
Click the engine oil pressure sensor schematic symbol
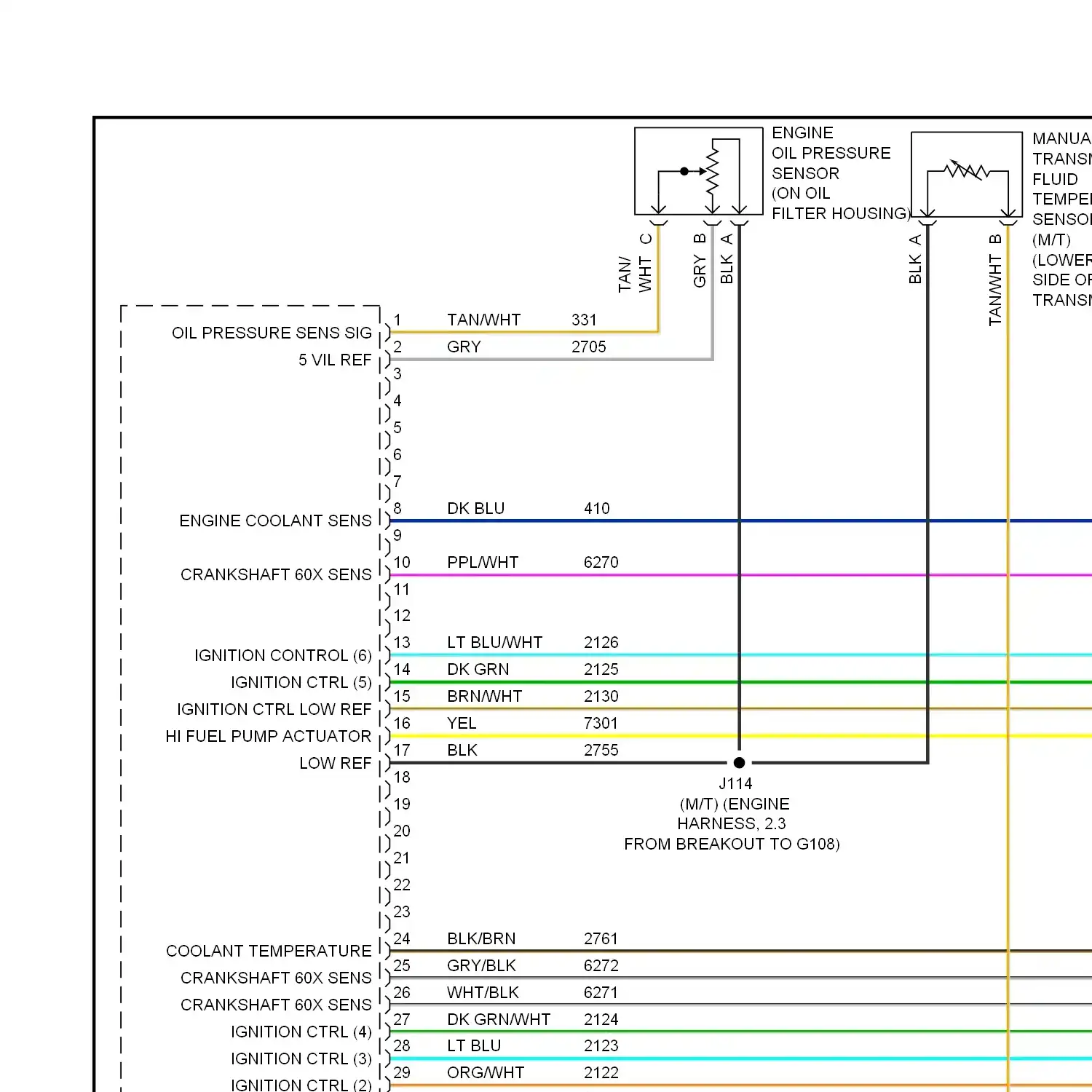699,172
